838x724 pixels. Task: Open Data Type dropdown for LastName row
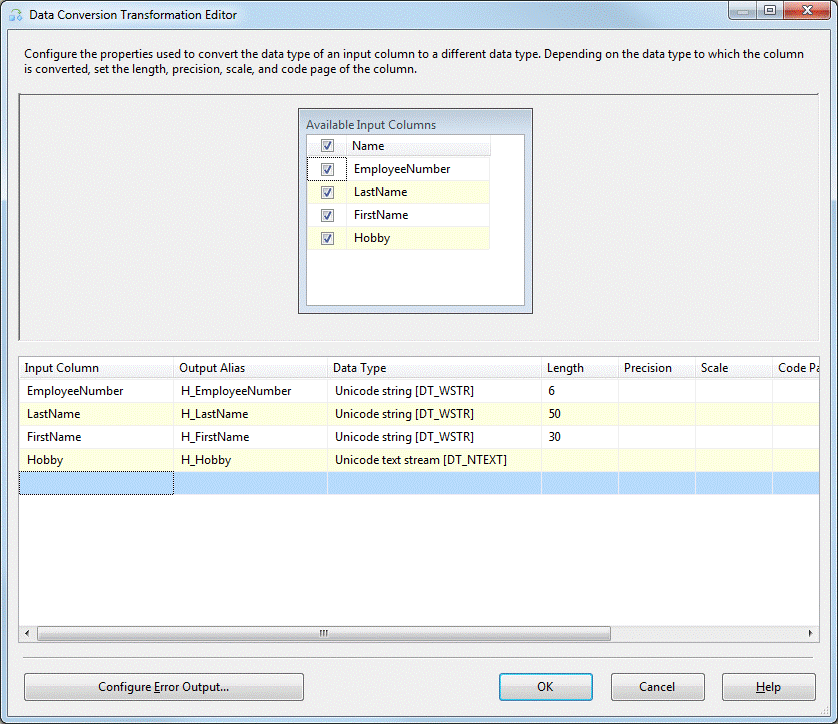pos(434,414)
